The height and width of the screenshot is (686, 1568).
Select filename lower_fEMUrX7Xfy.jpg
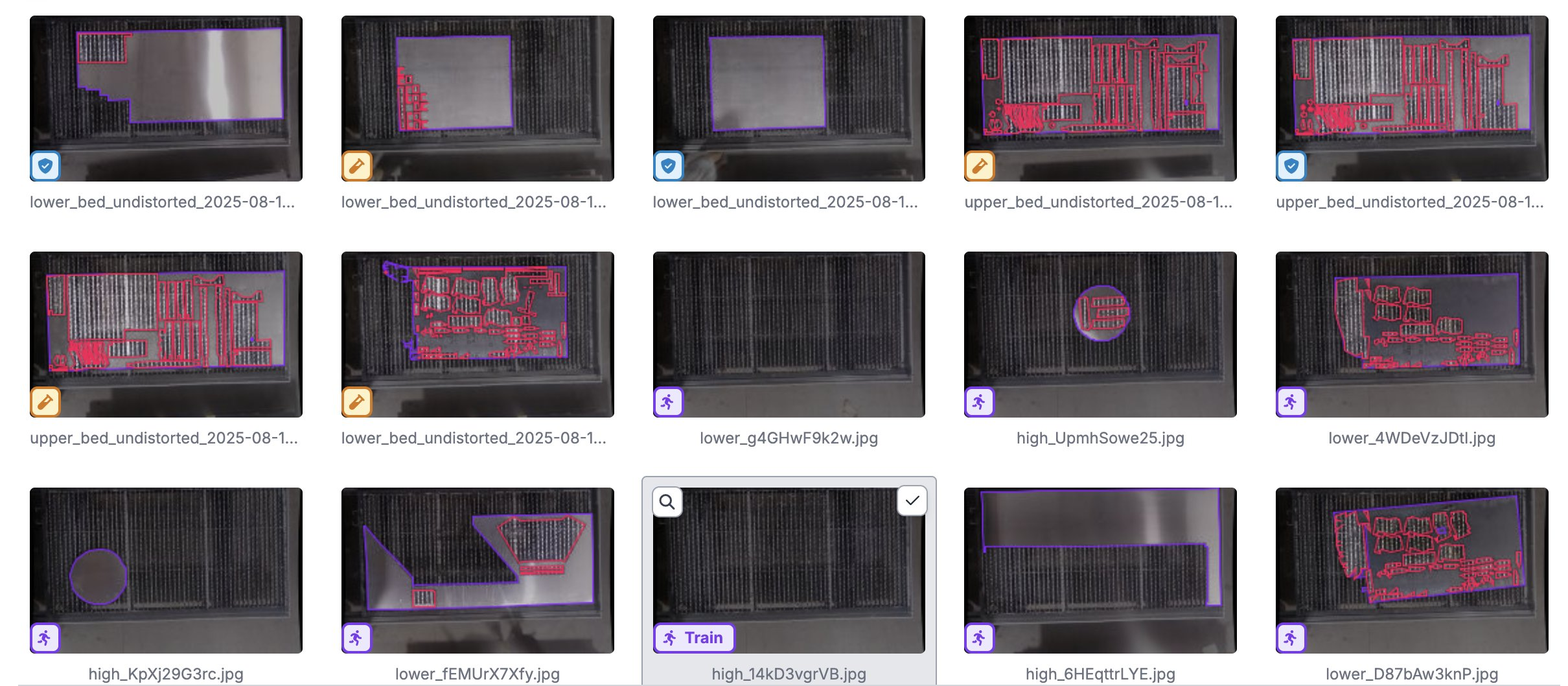click(x=478, y=674)
